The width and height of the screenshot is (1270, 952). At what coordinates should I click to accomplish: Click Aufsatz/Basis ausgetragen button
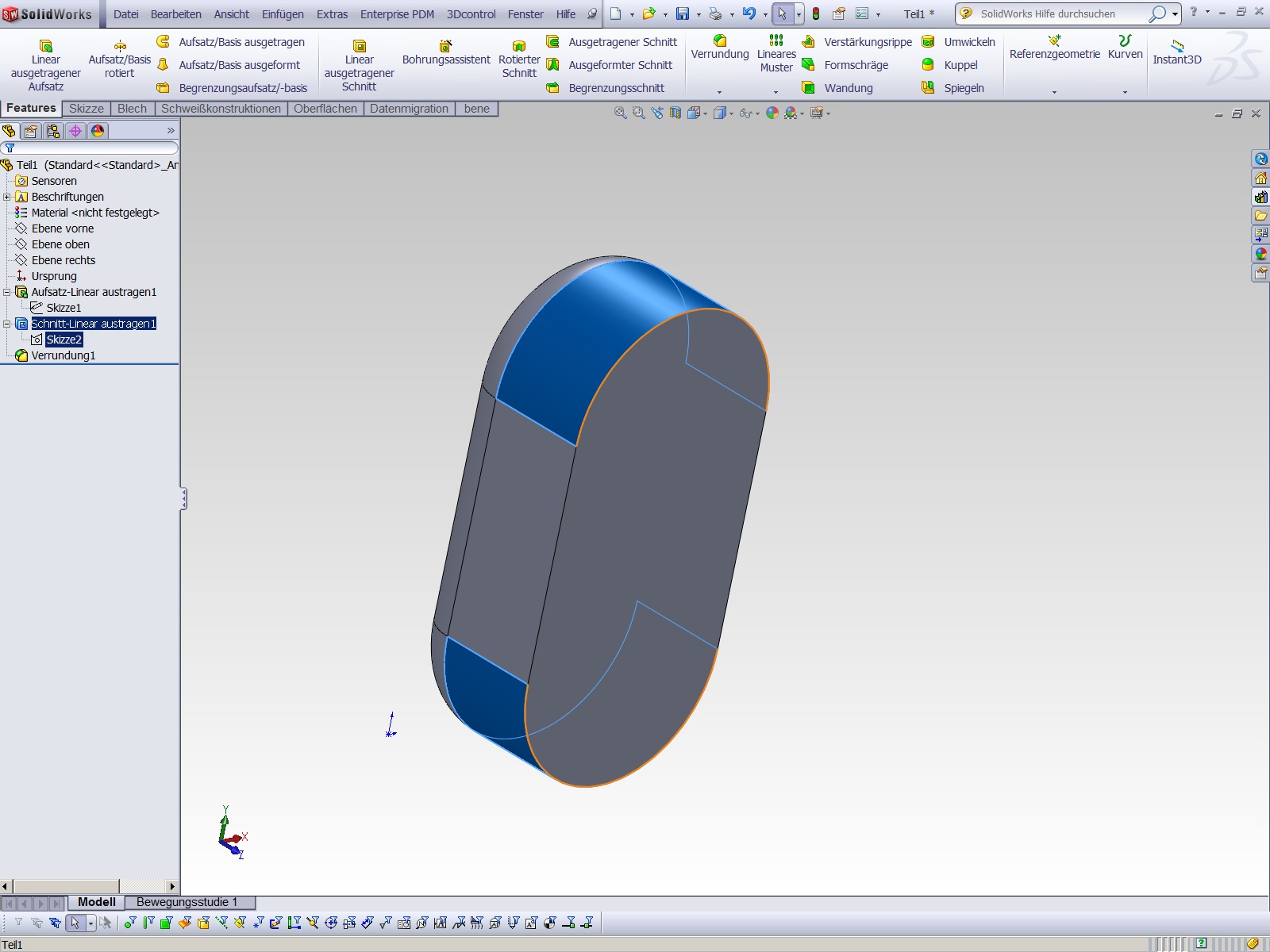(230, 42)
